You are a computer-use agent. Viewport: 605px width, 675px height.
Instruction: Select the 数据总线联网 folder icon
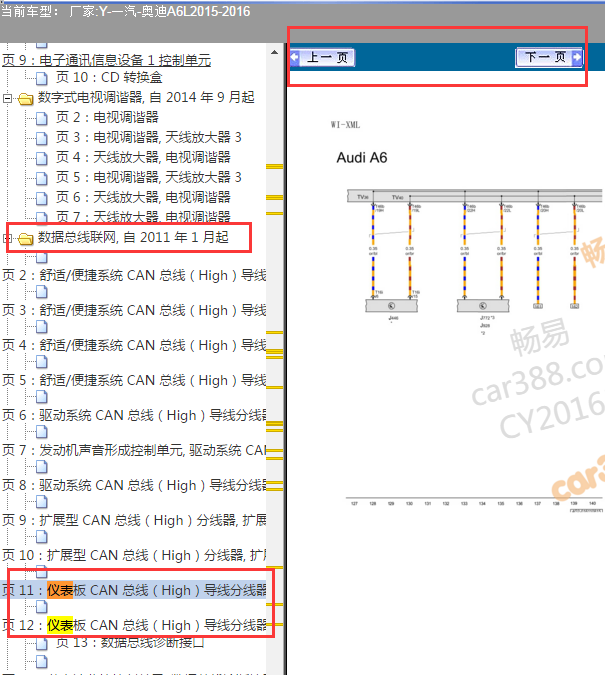[x=26, y=238]
